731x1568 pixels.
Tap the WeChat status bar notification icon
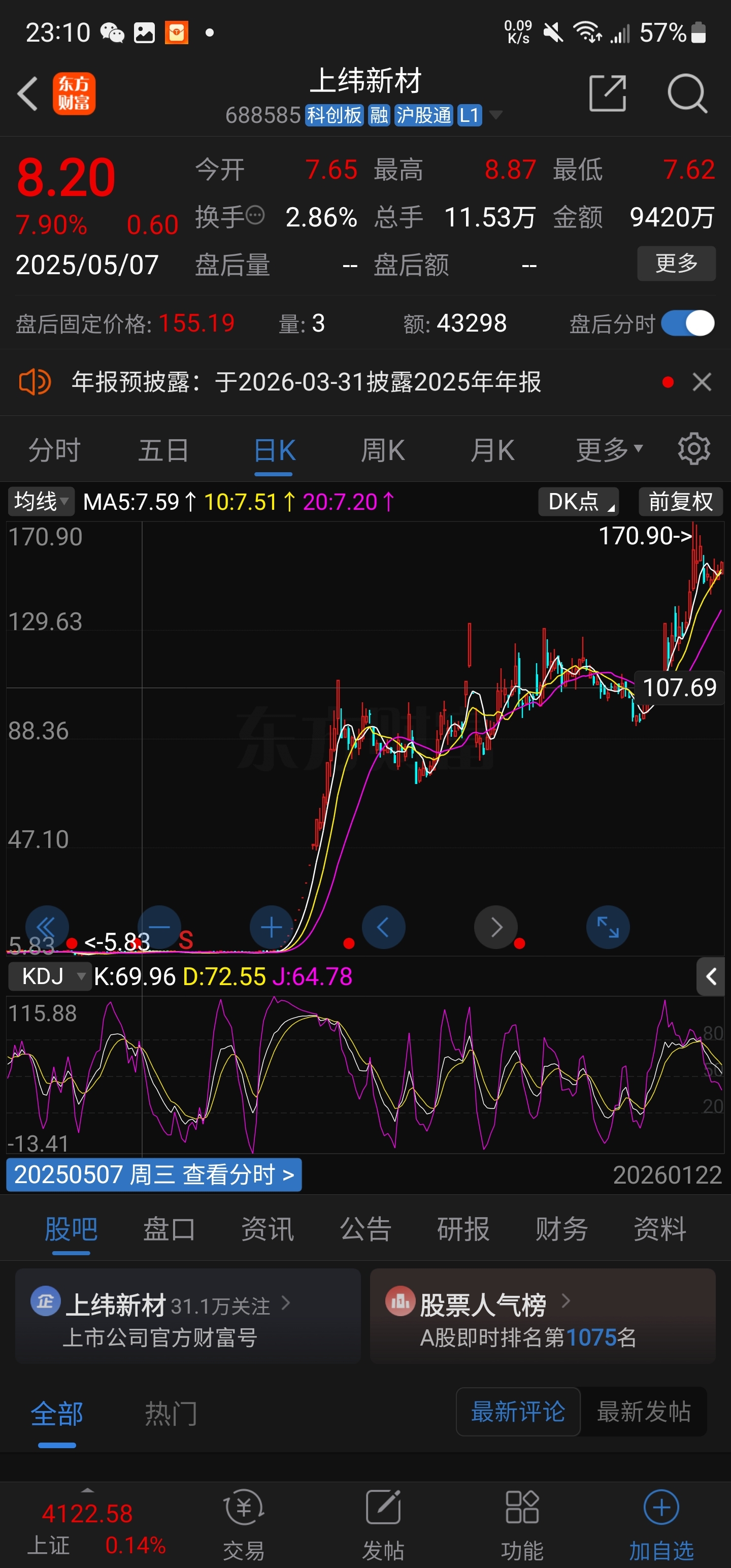(112, 33)
